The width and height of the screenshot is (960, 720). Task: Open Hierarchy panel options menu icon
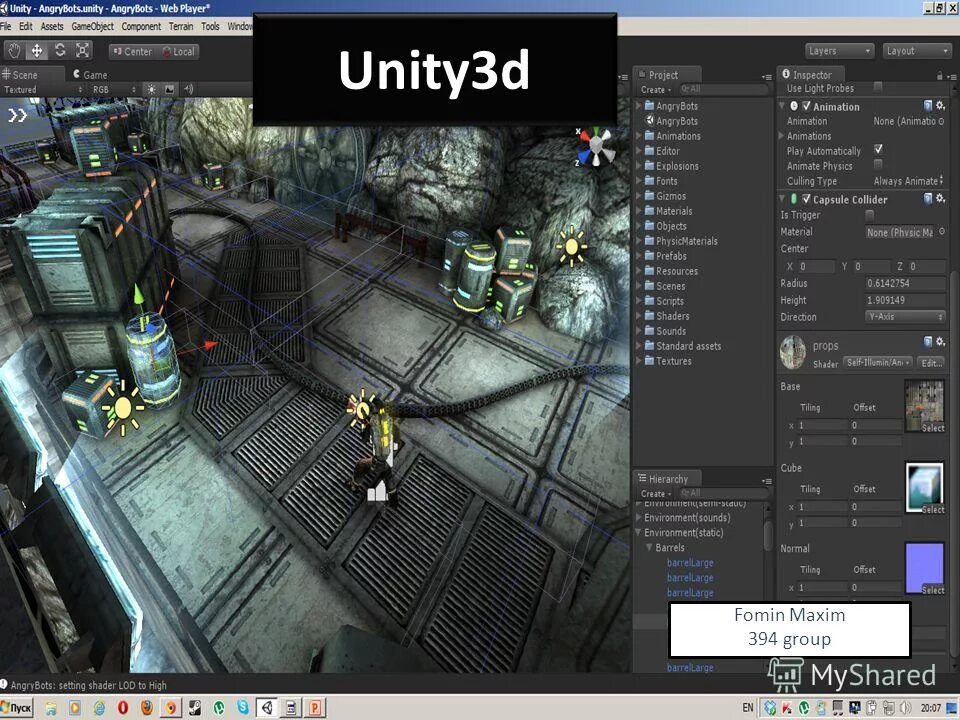click(767, 481)
